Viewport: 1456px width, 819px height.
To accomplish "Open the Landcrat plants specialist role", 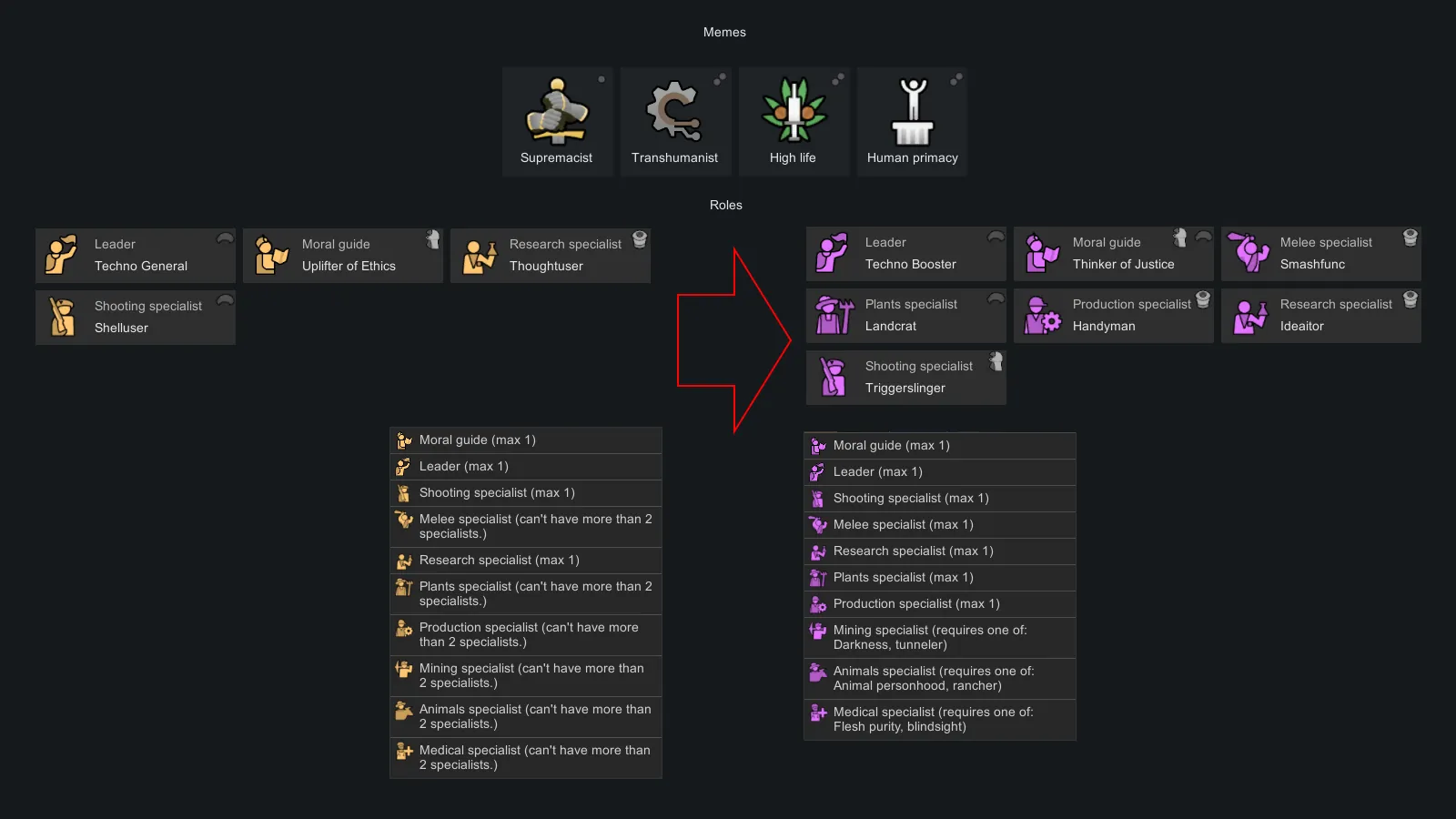I will click(x=906, y=316).
